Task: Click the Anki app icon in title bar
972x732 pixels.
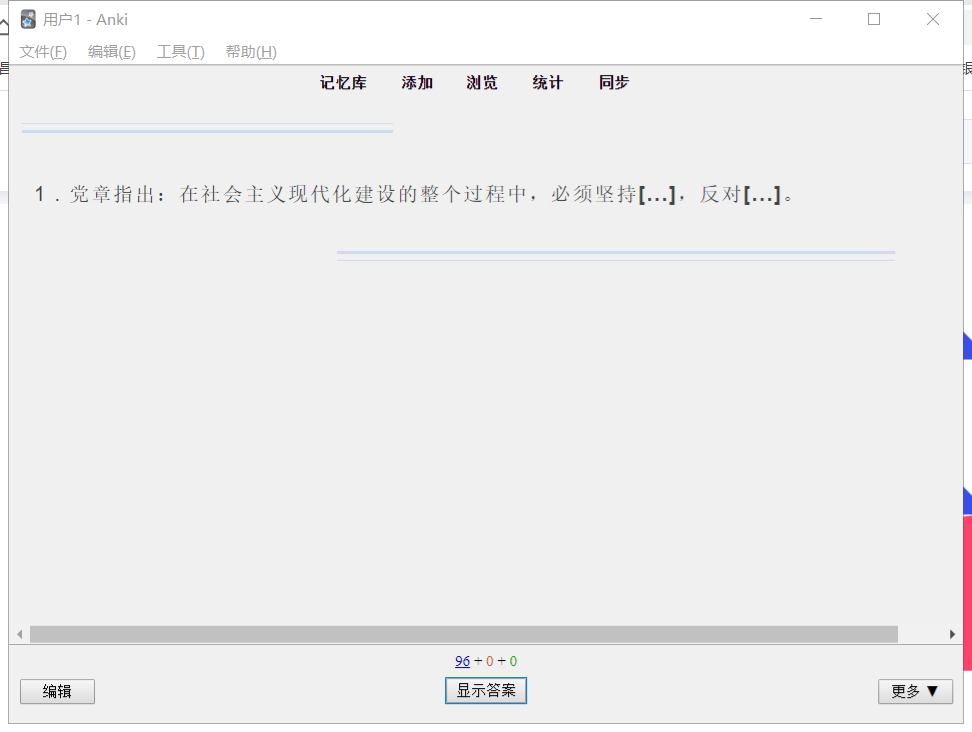Action: coord(28,19)
